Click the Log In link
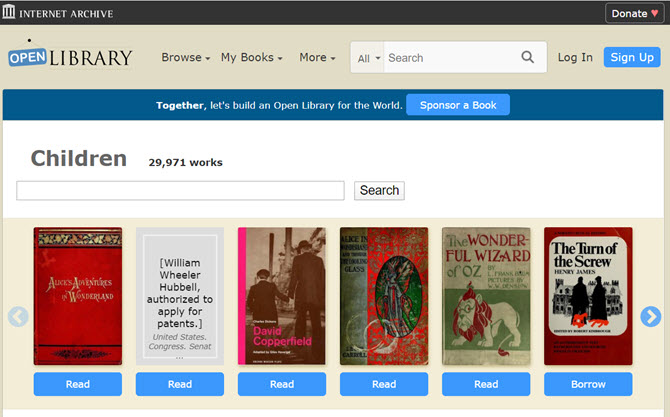The height and width of the screenshot is (417, 670). click(x=575, y=57)
